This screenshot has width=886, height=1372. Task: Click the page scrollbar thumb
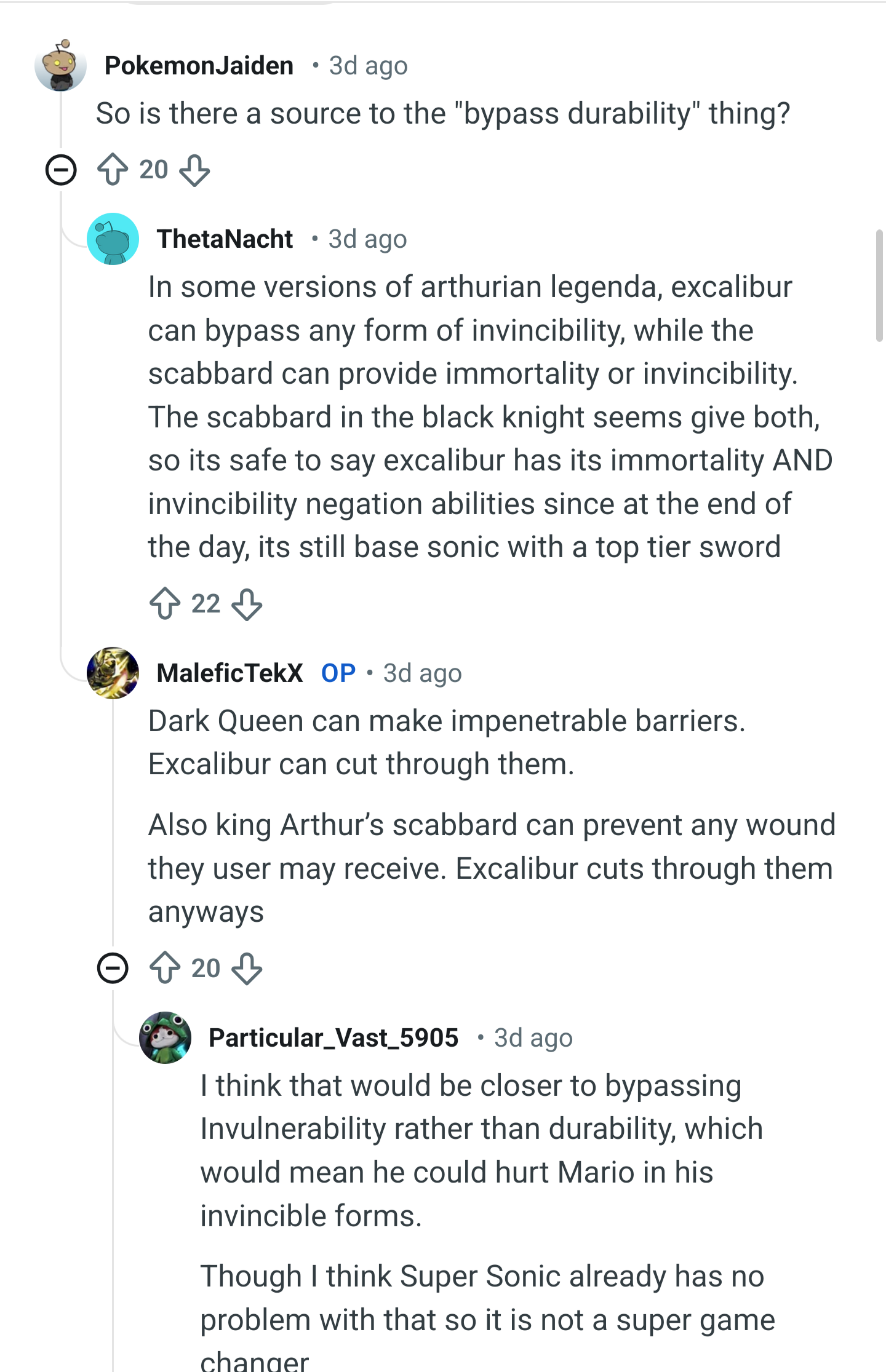point(880,285)
